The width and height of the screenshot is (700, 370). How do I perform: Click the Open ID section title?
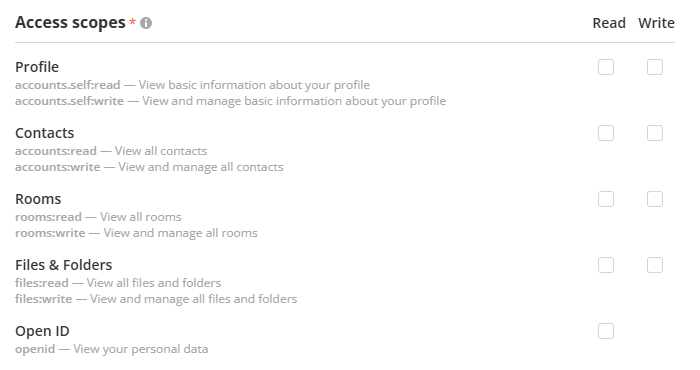42,331
